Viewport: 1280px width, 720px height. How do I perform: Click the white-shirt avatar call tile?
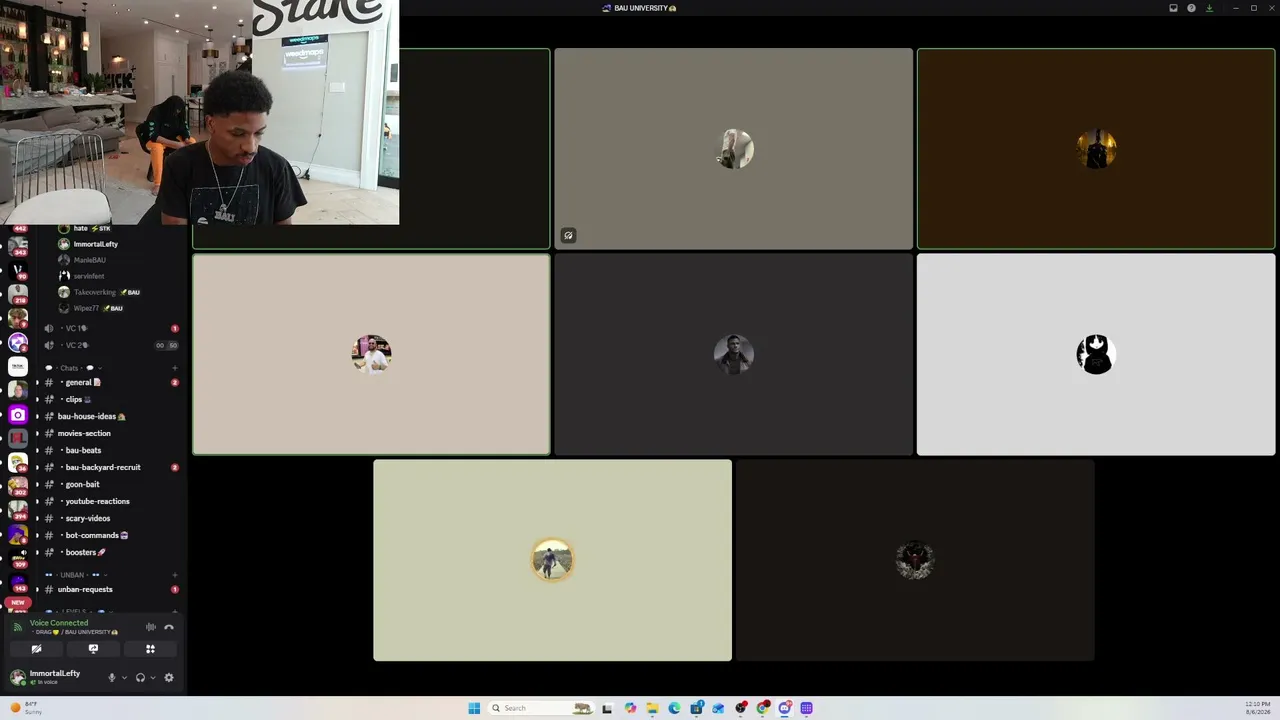coord(371,354)
